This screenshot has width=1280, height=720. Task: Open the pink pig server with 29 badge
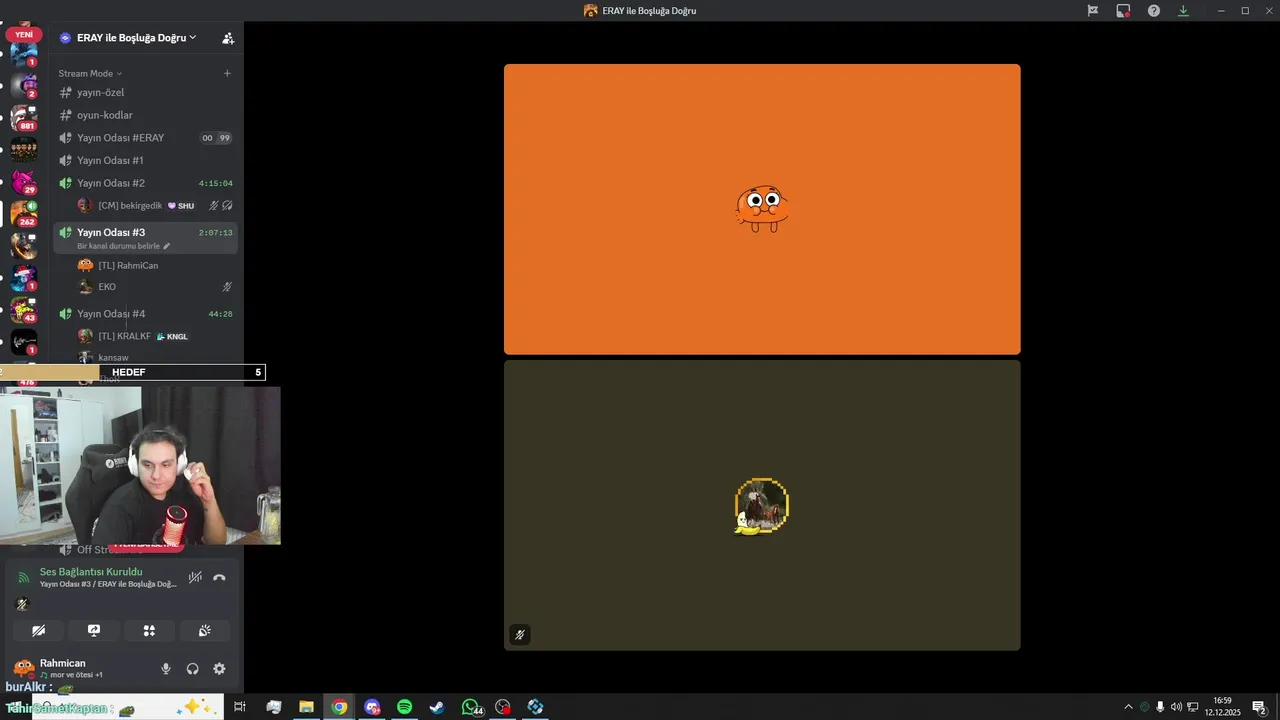[x=24, y=182]
